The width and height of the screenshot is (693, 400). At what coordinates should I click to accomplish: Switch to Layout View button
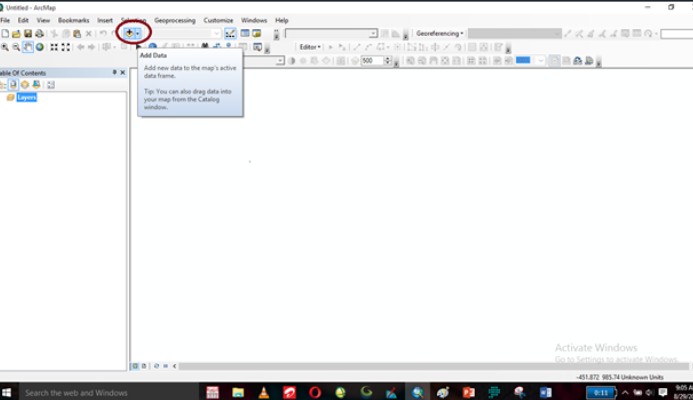pyautogui.click(x=144, y=366)
